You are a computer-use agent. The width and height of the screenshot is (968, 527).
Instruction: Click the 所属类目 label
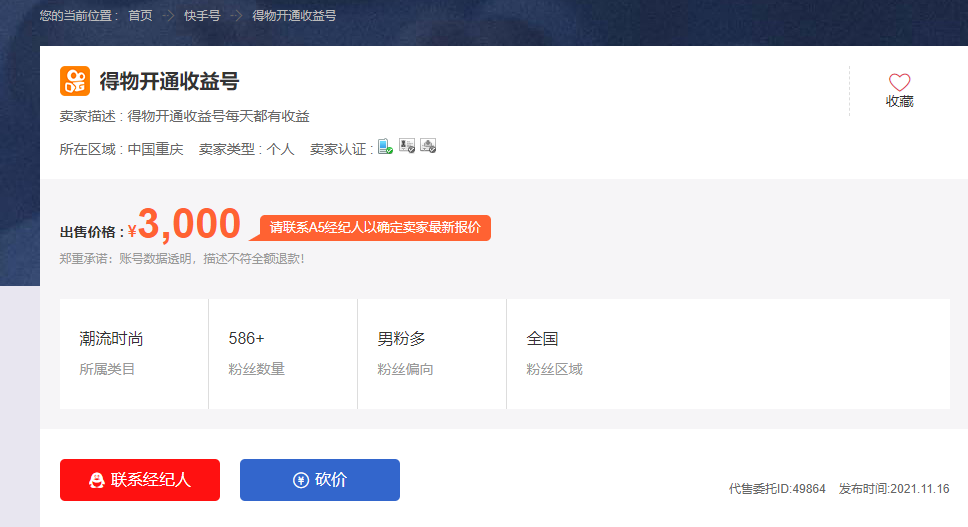[107, 369]
